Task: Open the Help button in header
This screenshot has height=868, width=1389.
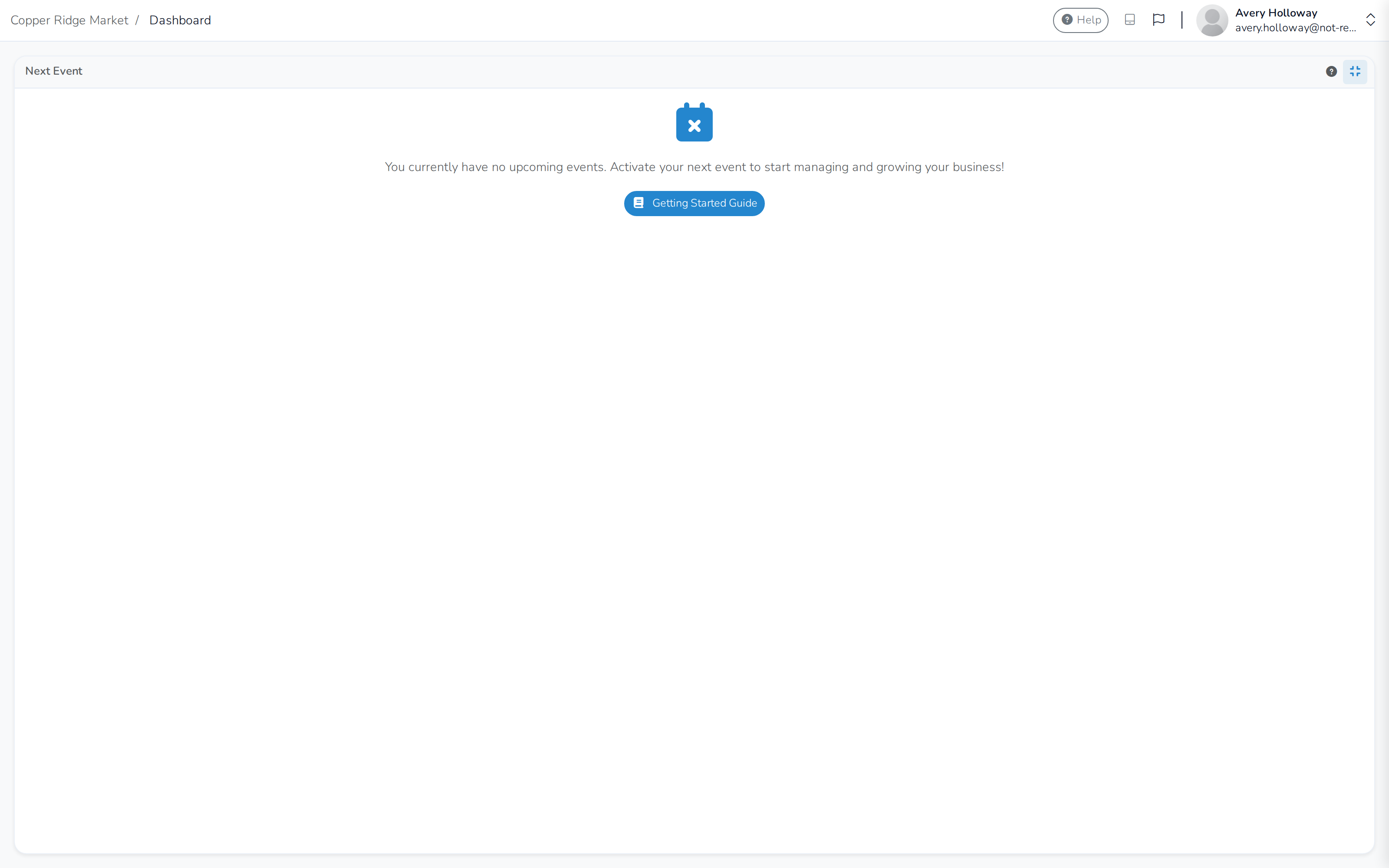Action: click(1080, 20)
